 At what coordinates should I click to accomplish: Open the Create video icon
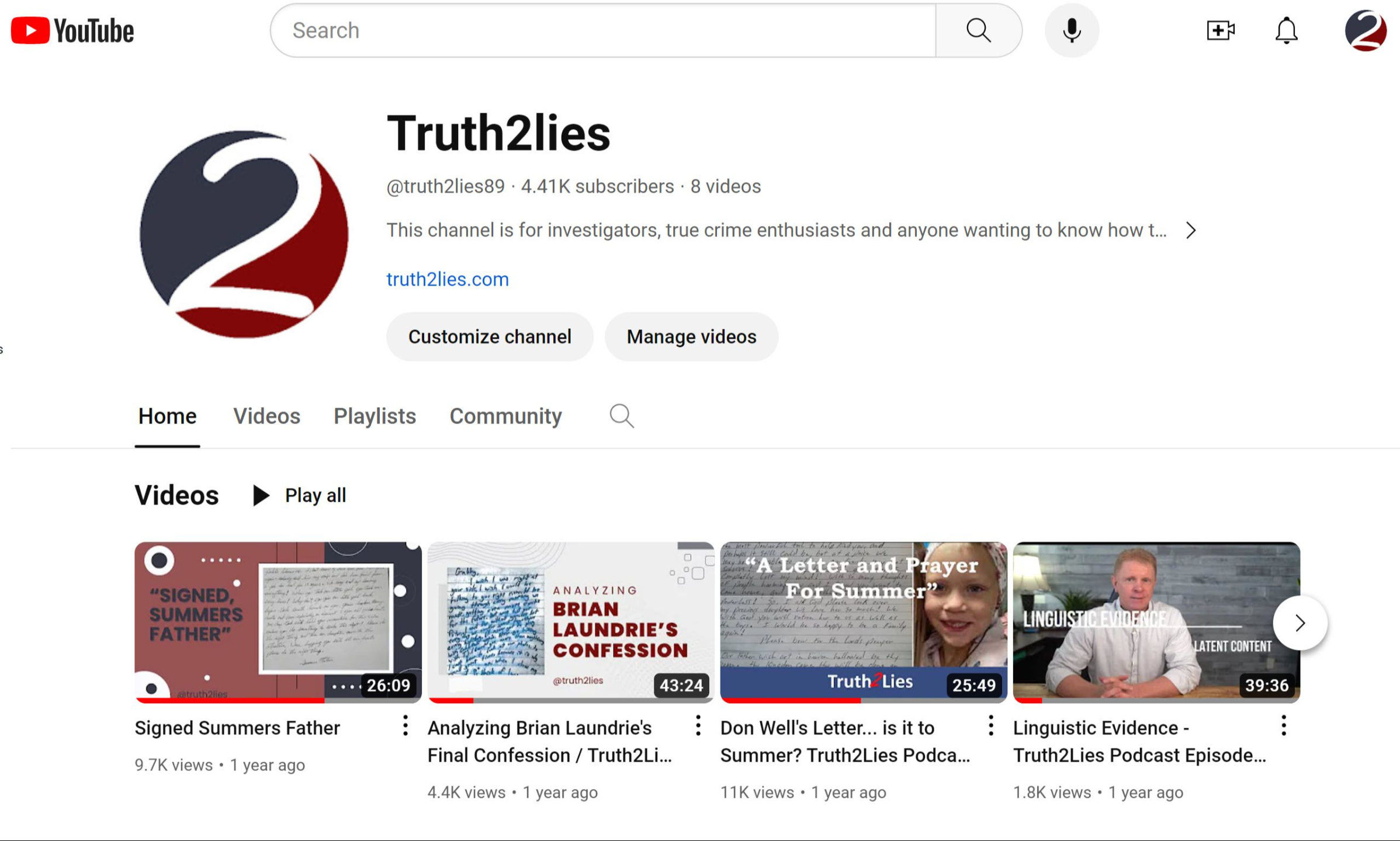click(x=1220, y=30)
